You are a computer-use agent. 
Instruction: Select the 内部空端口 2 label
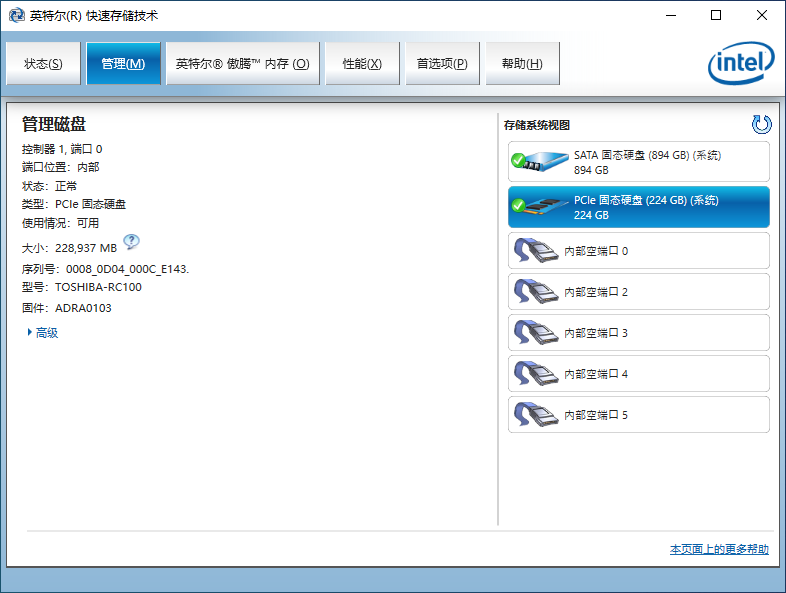pos(596,292)
